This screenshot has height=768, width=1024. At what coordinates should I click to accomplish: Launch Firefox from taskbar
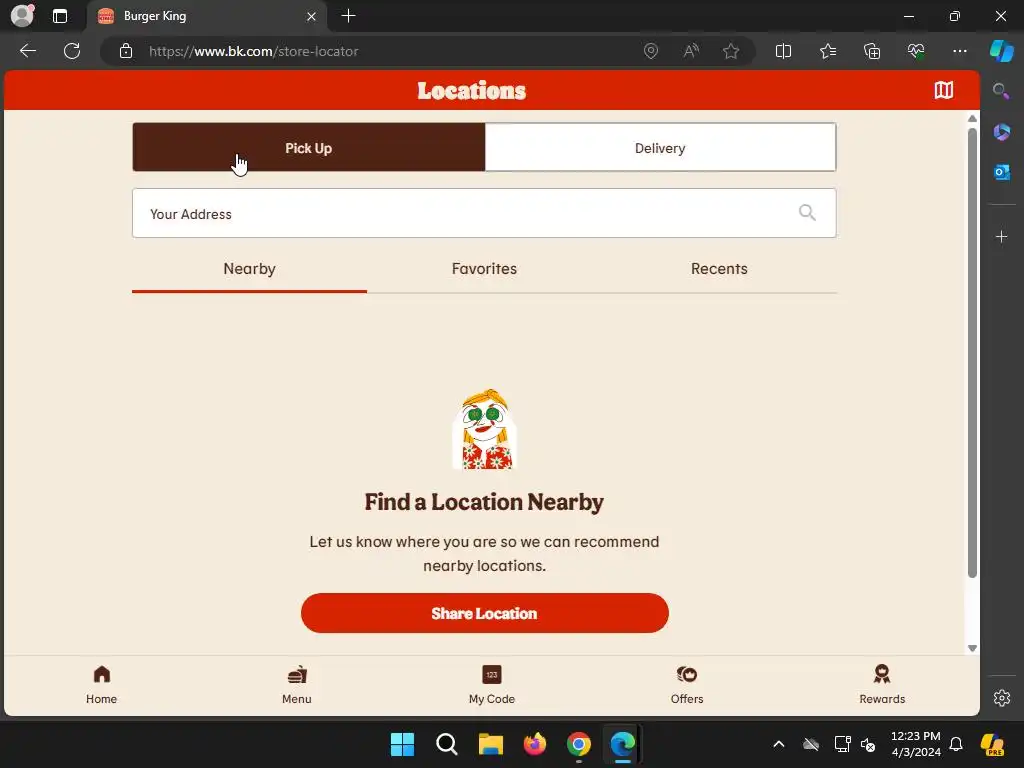click(534, 744)
